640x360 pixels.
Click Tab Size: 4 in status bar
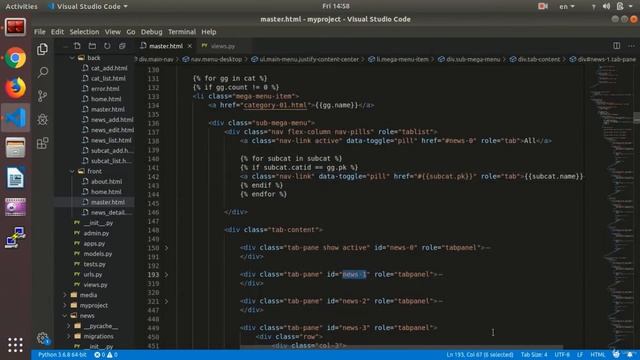pyautogui.click(x=534, y=355)
